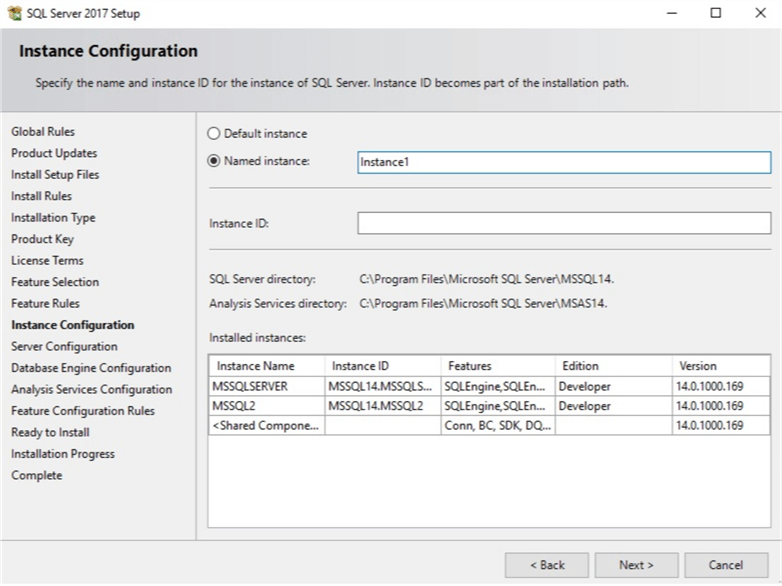
Task: Click the Conn, BC, SDK, DQ... features cell
Action: 498,425
